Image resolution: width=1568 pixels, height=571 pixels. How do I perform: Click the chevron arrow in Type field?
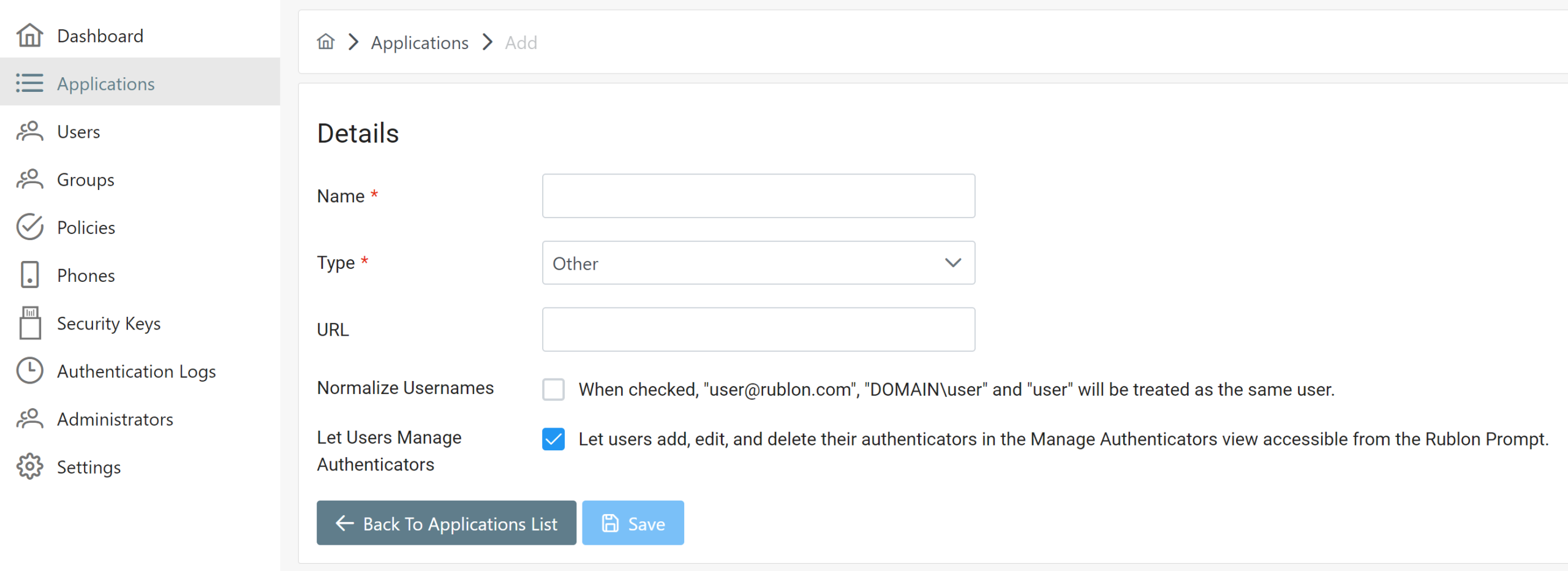click(952, 263)
